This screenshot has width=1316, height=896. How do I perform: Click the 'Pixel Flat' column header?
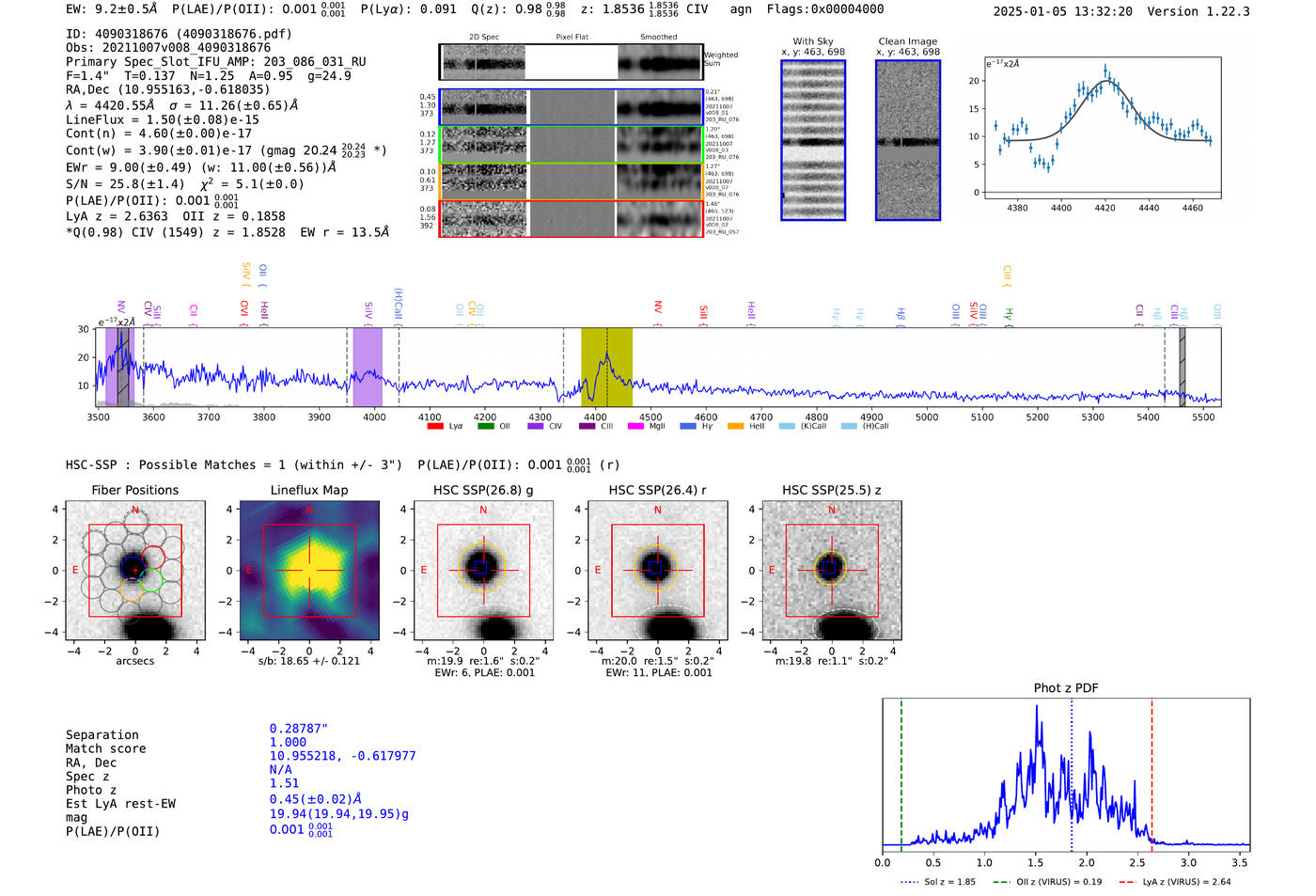coord(572,38)
